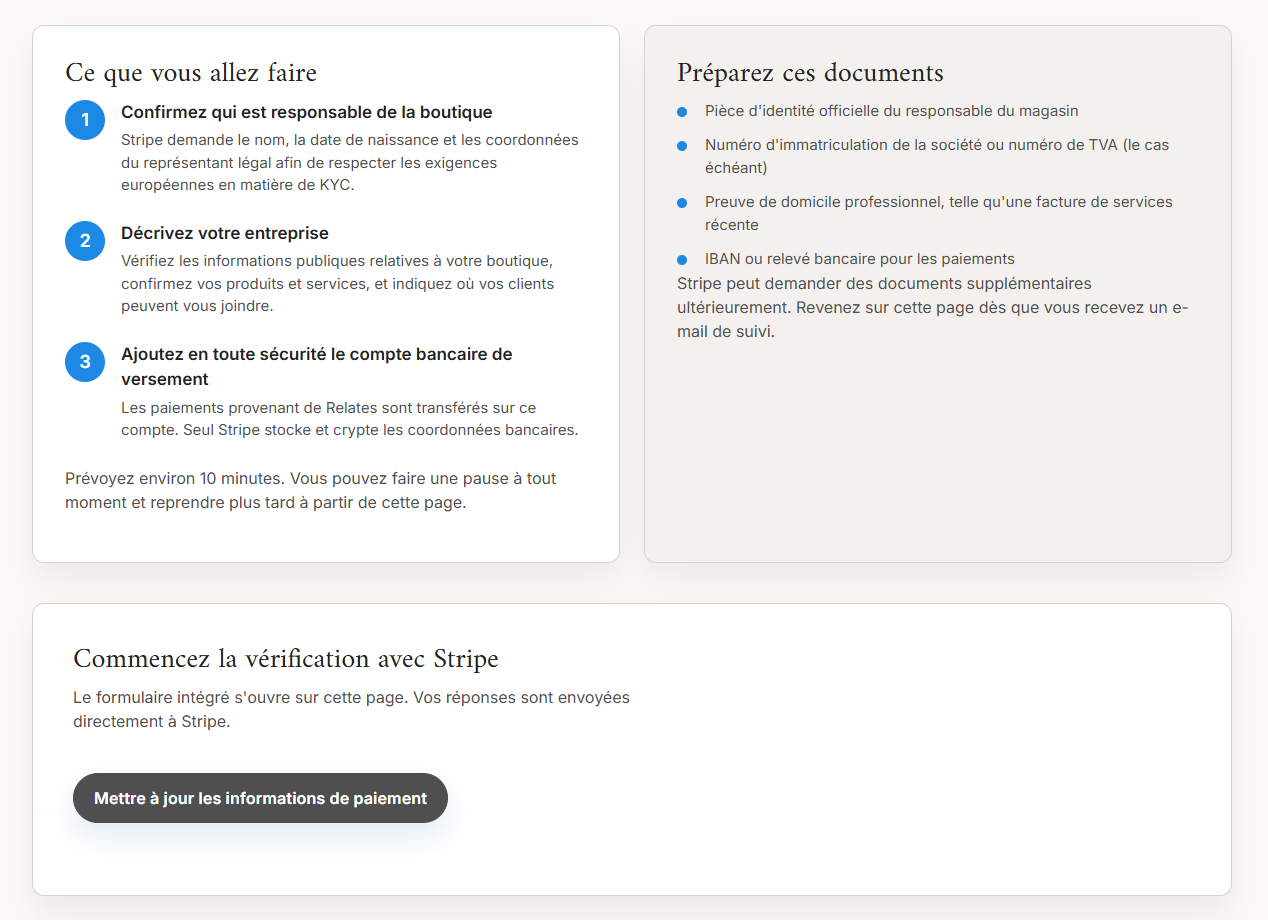Viewport: 1268px width, 920px height.
Task: Click the paragraph 'Stripe peut demander des documents supplémentaires'
Action: [x=932, y=307]
